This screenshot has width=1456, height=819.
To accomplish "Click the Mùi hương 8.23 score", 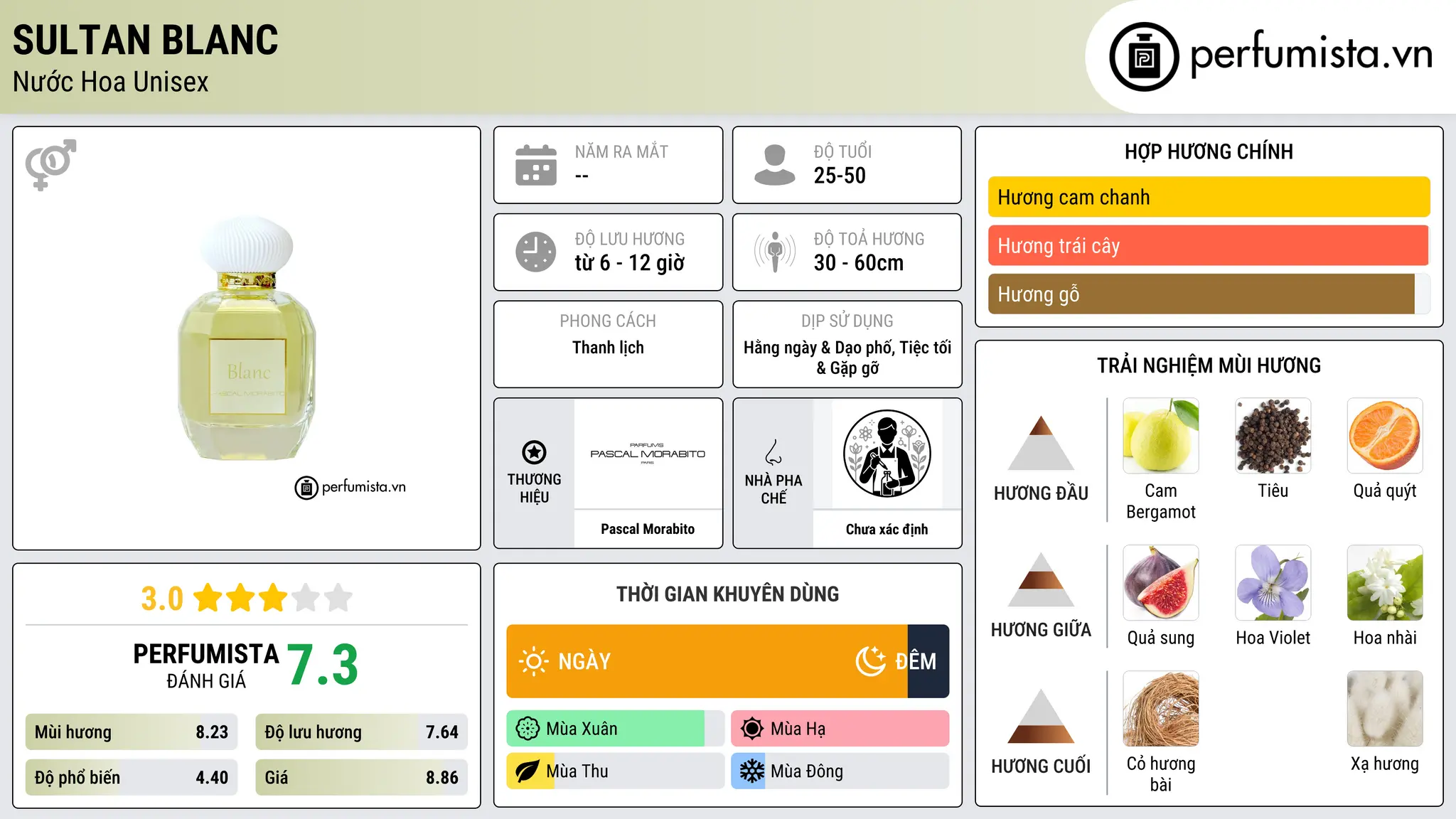I will pyautogui.click(x=132, y=732).
